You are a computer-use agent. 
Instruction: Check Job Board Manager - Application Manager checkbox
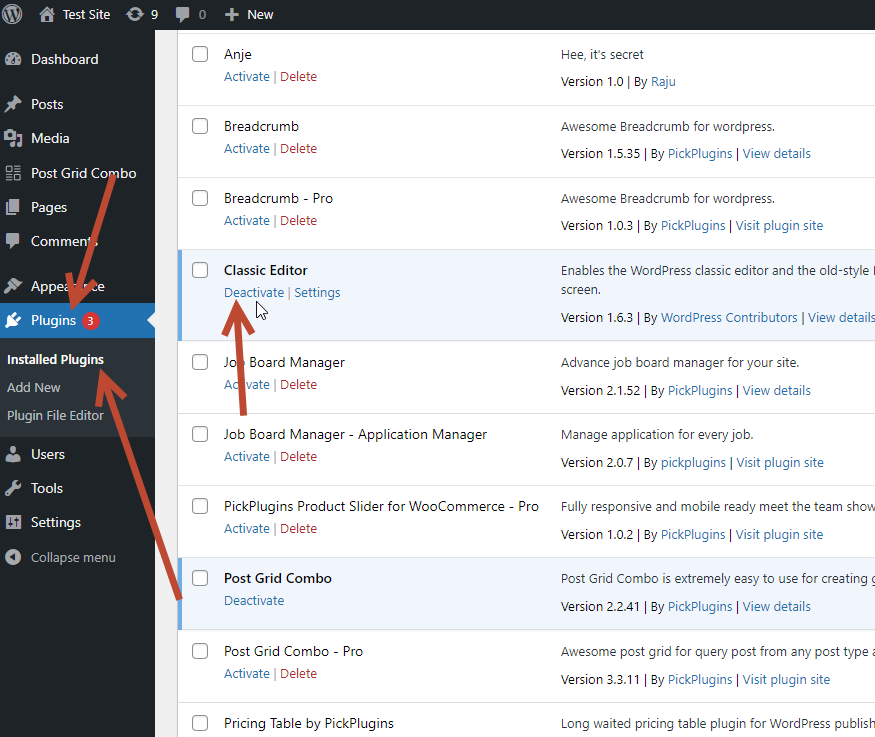[x=200, y=434]
